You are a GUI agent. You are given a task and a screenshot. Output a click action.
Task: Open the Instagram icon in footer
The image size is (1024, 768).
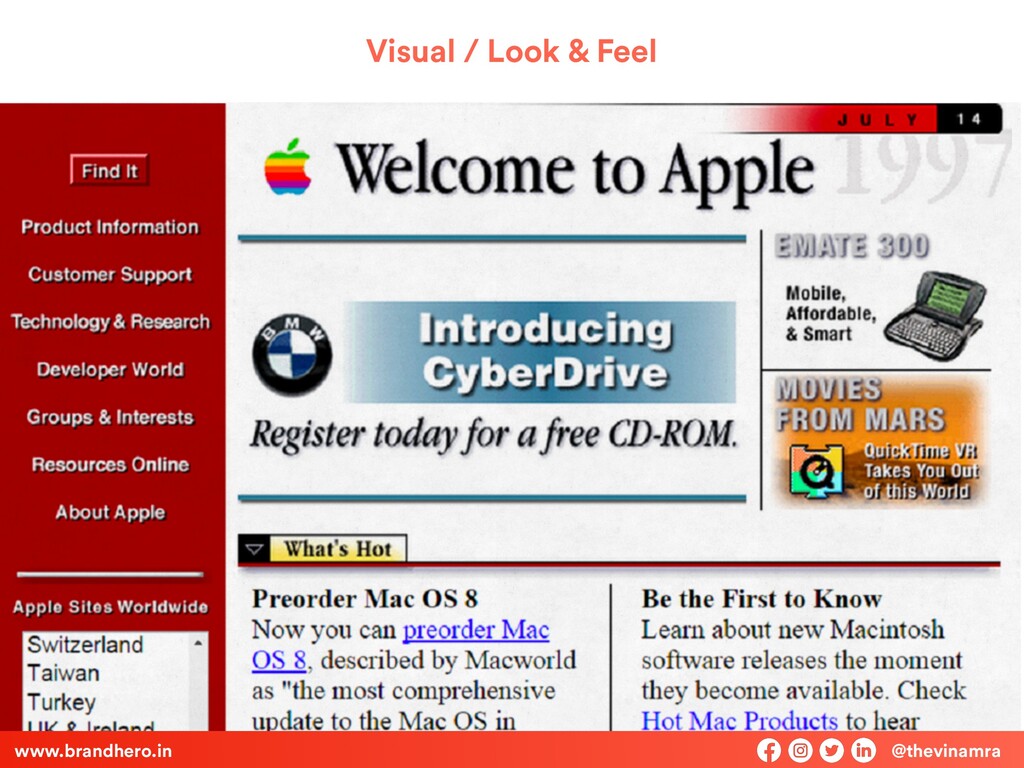click(800, 750)
